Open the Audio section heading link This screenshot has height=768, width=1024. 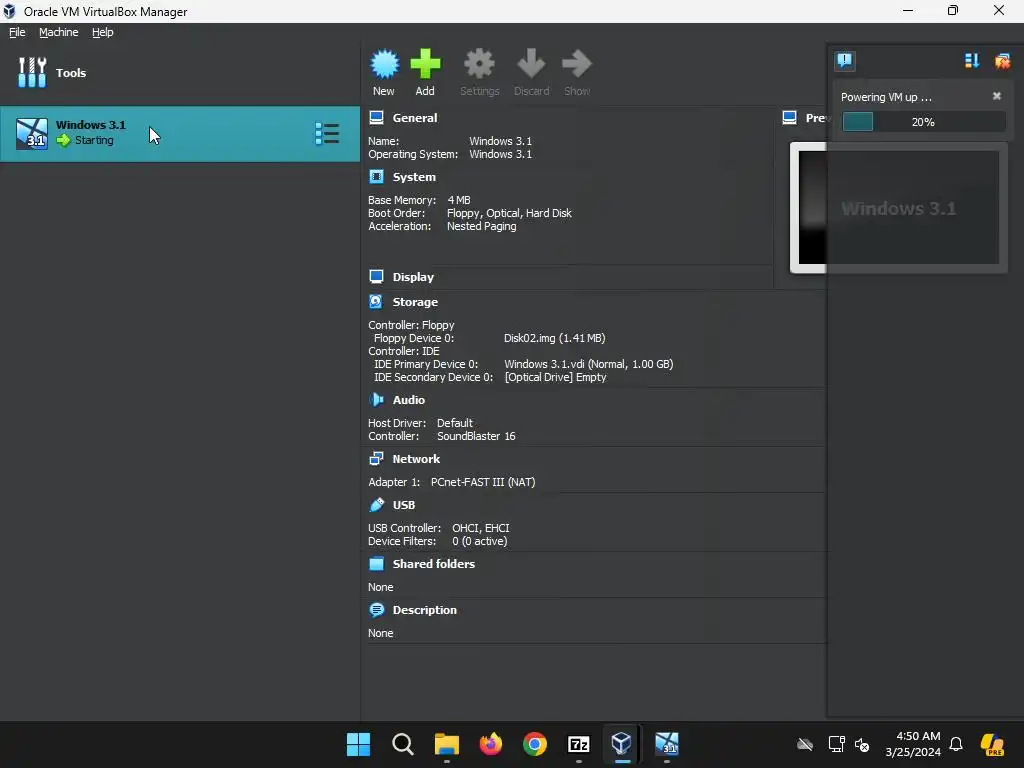pyautogui.click(x=409, y=400)
